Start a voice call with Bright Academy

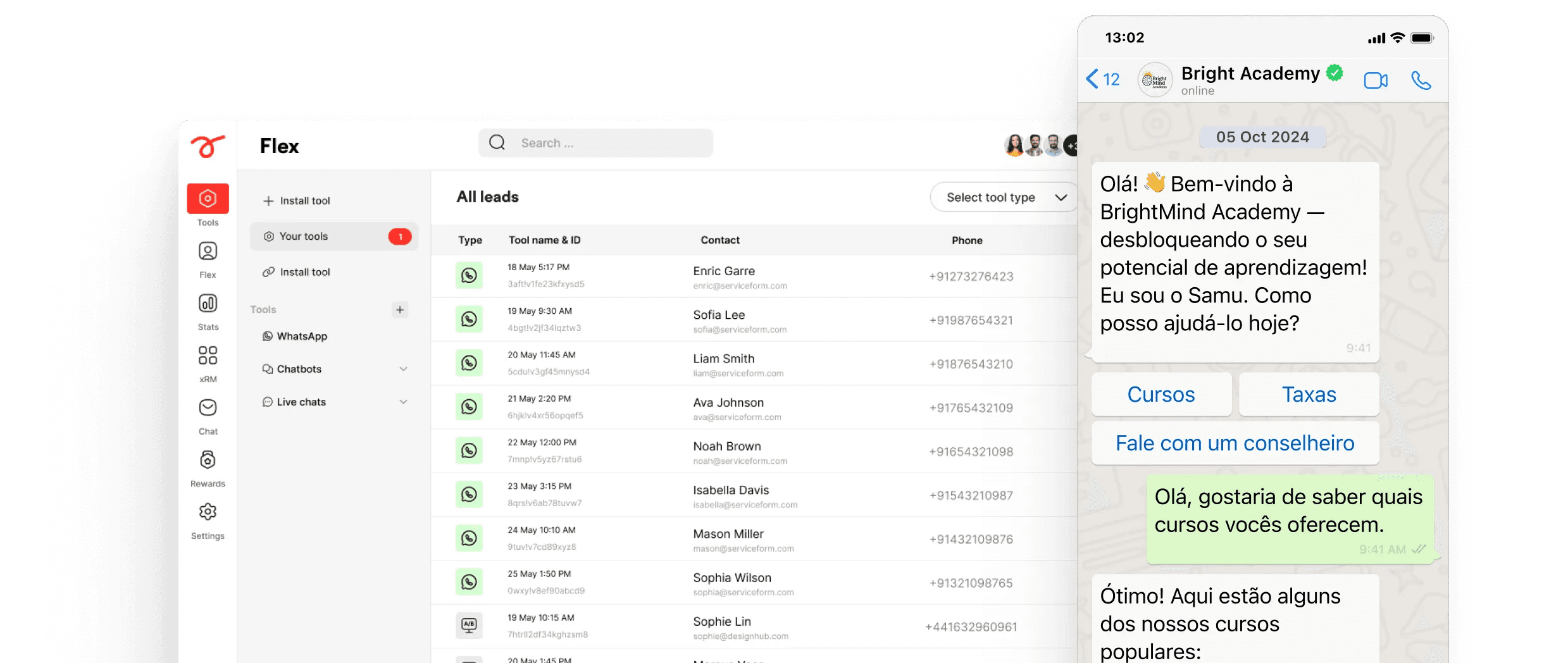tap(1421, 81)
